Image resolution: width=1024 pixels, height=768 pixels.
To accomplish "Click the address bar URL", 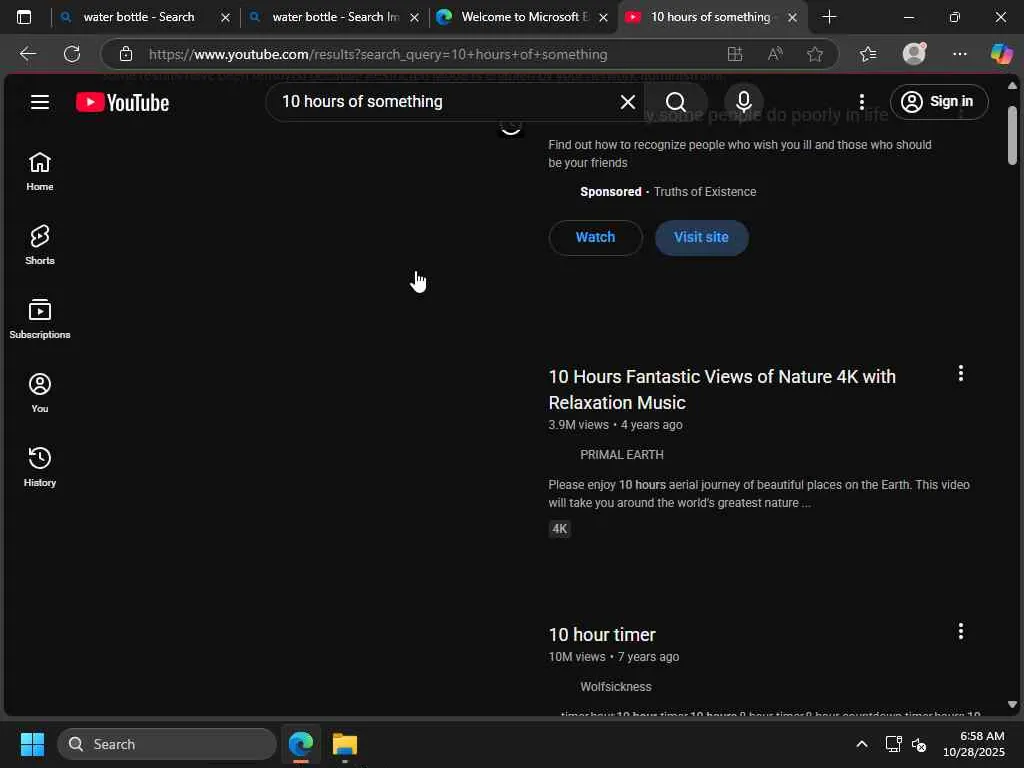I will [377, 54].
